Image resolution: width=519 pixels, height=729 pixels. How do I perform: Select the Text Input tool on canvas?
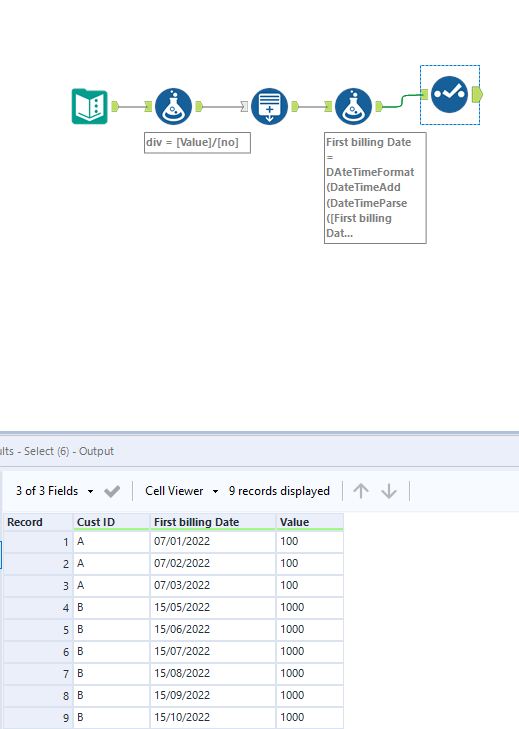[89, 106]
